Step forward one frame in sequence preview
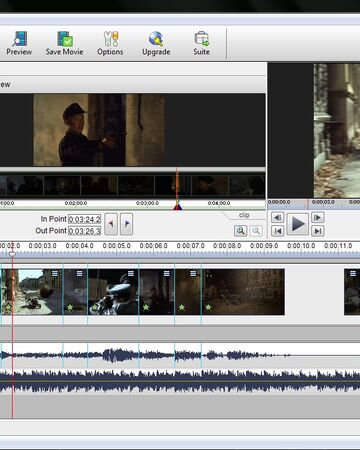The width and height of the screenshot is (360, 450). [x=317, y=218]
